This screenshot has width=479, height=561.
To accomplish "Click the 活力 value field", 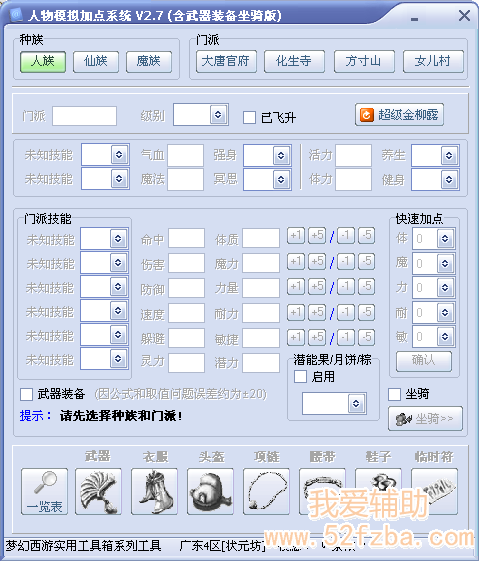I will (353, 155).
